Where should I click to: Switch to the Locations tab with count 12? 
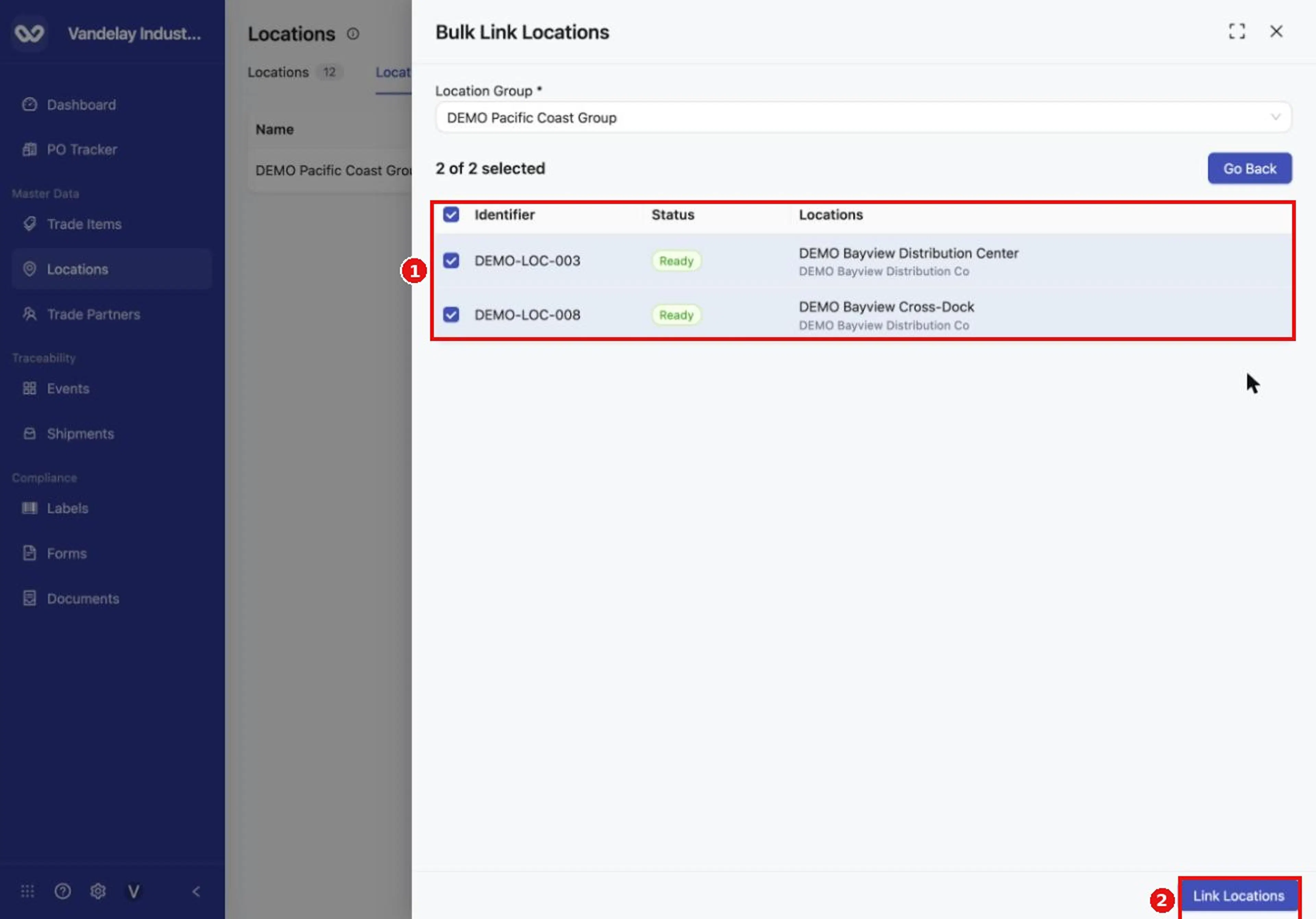click(x=295, y=72)
